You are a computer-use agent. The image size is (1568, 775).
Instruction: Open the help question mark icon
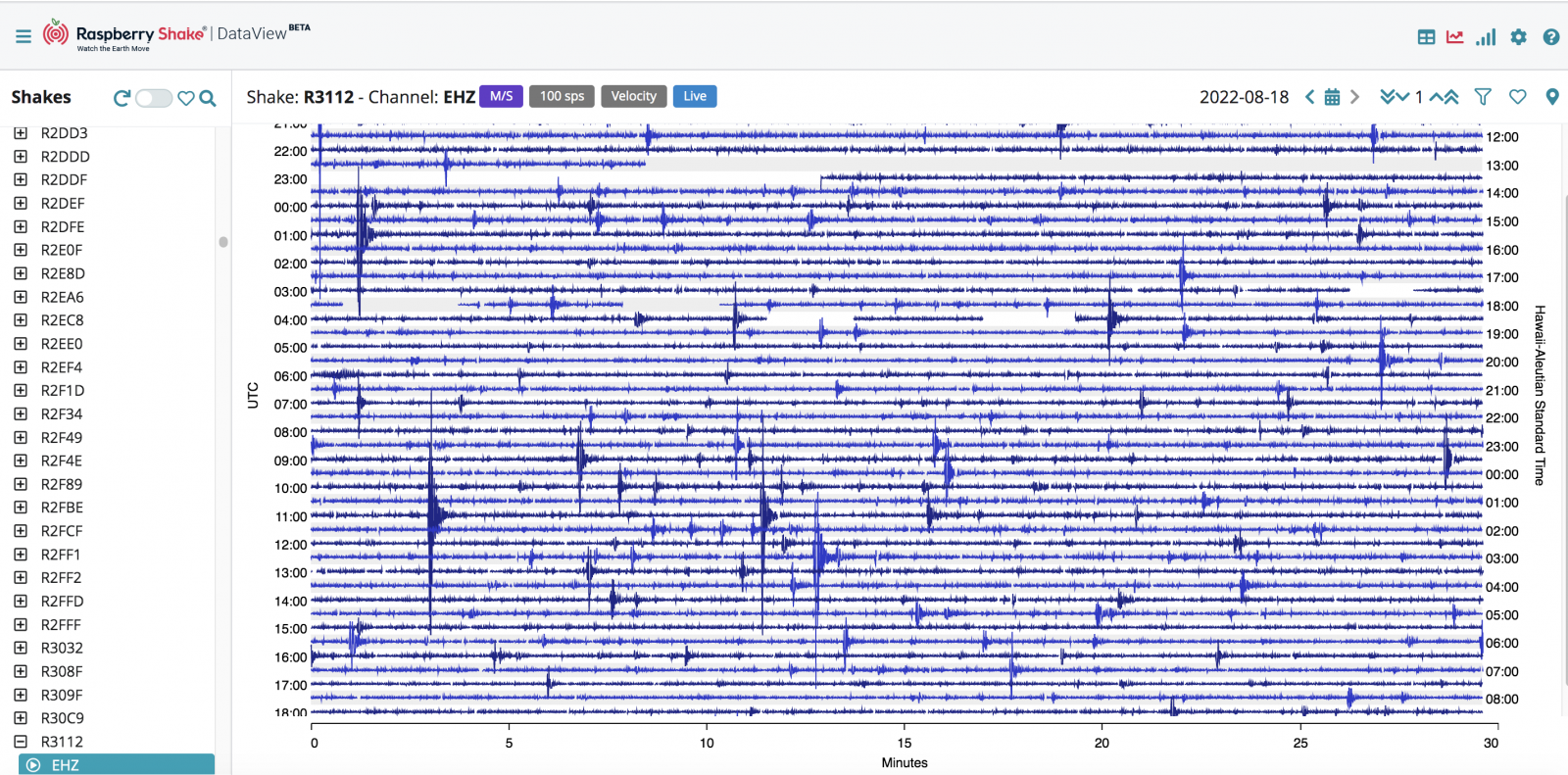(1551, 37)
